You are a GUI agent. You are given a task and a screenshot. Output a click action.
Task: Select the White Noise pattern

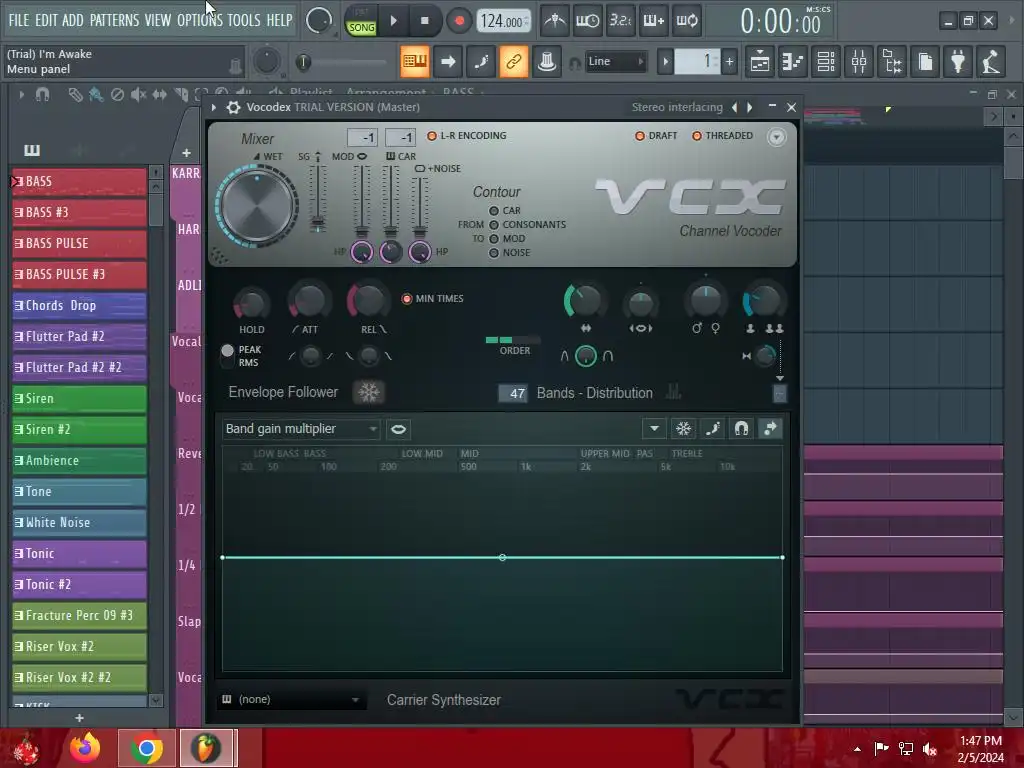(x=79, y=522)
